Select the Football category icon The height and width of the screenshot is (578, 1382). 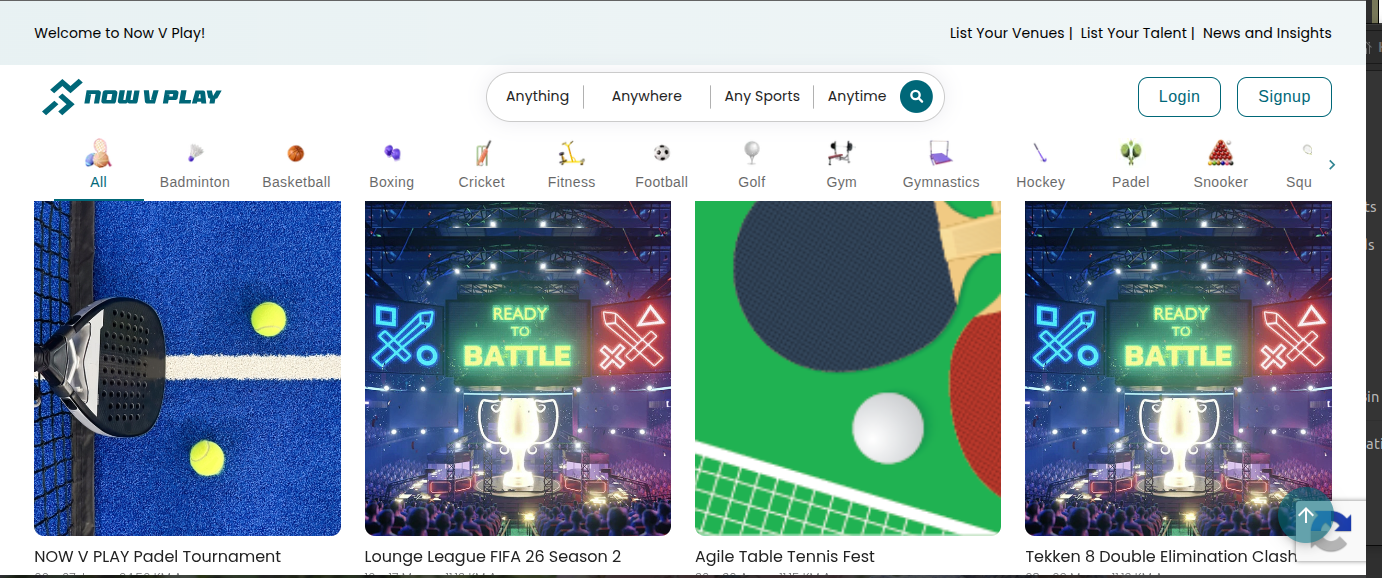pos(662,153)
